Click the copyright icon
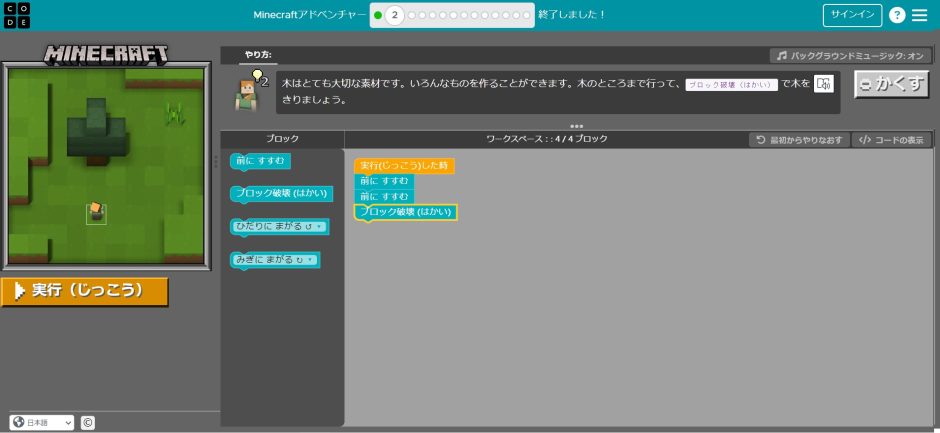The image size is (940, 433). pyautogui.click(x=88, y=423)
